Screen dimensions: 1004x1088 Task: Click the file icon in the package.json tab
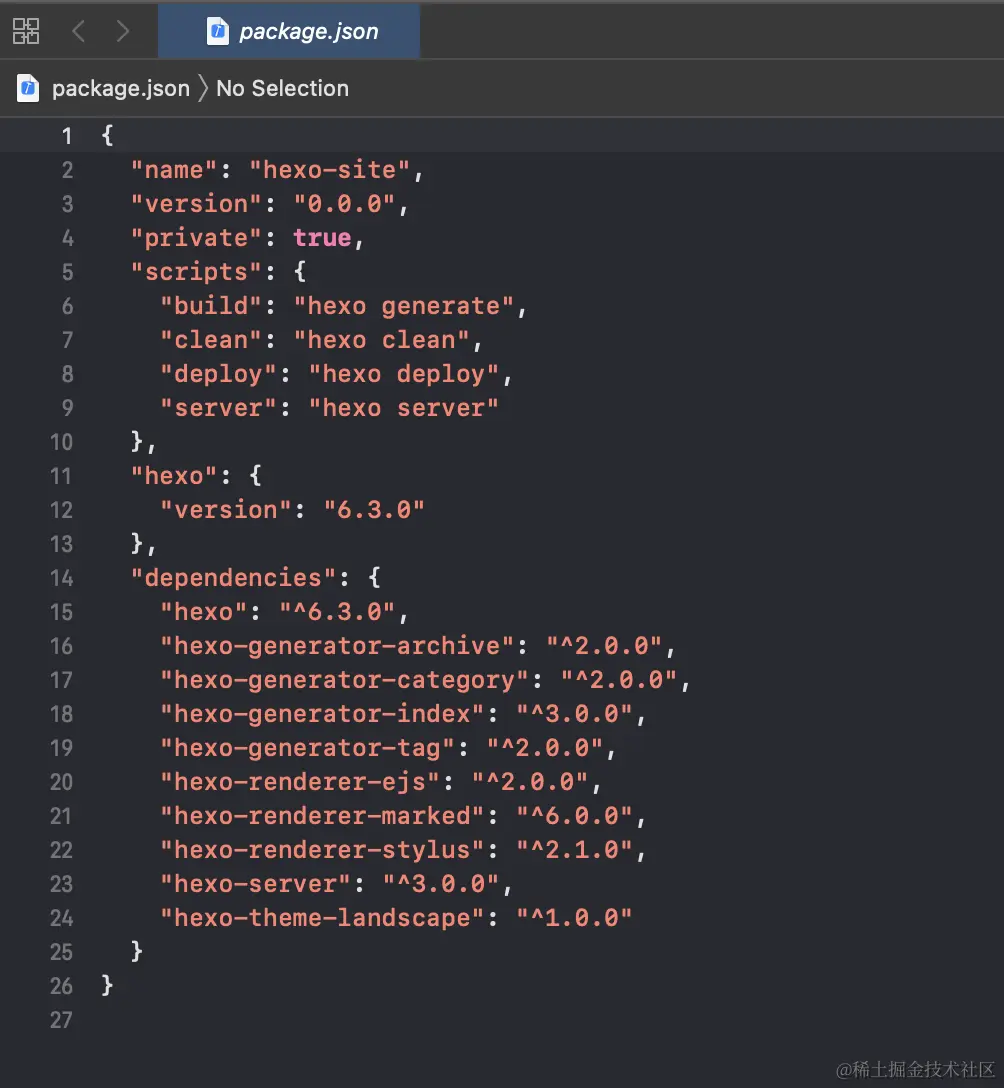pyautogui.click(x=217, y=31)
